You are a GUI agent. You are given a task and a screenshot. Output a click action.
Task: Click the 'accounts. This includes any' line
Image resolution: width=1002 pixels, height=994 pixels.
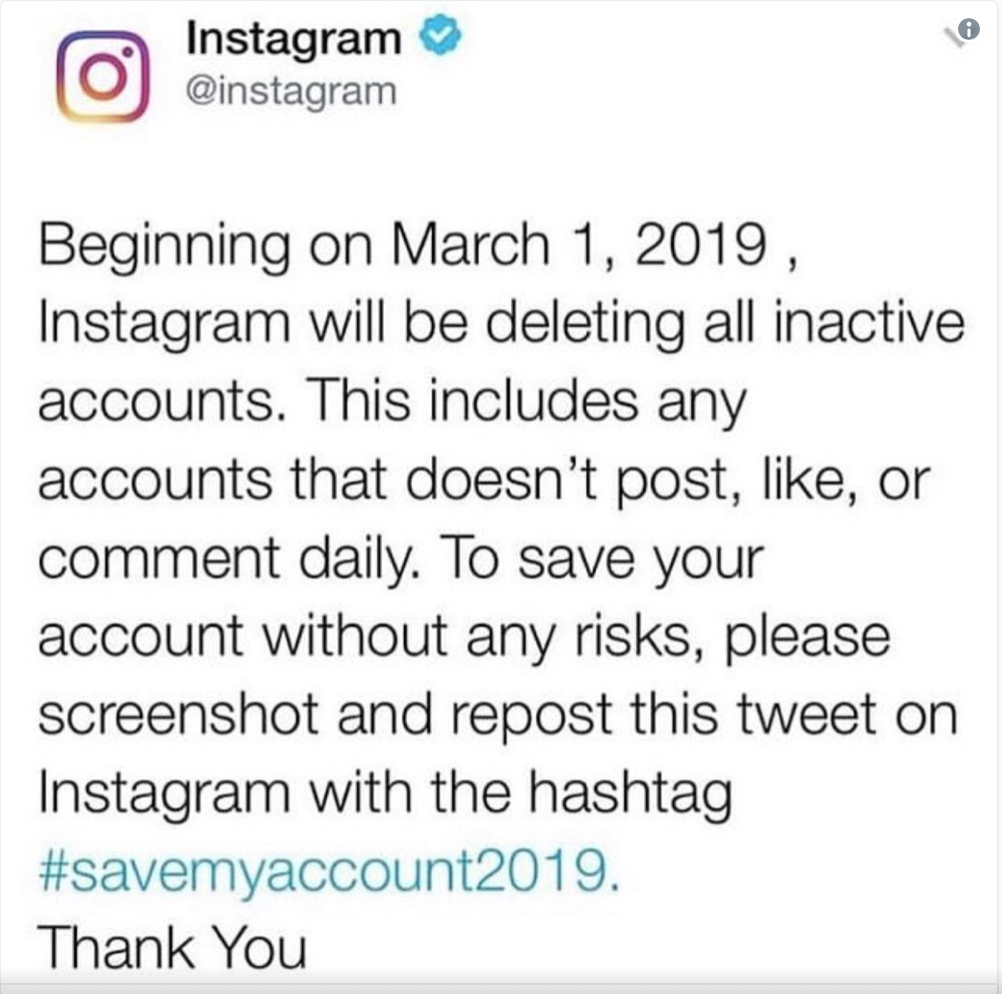[392, 403]
